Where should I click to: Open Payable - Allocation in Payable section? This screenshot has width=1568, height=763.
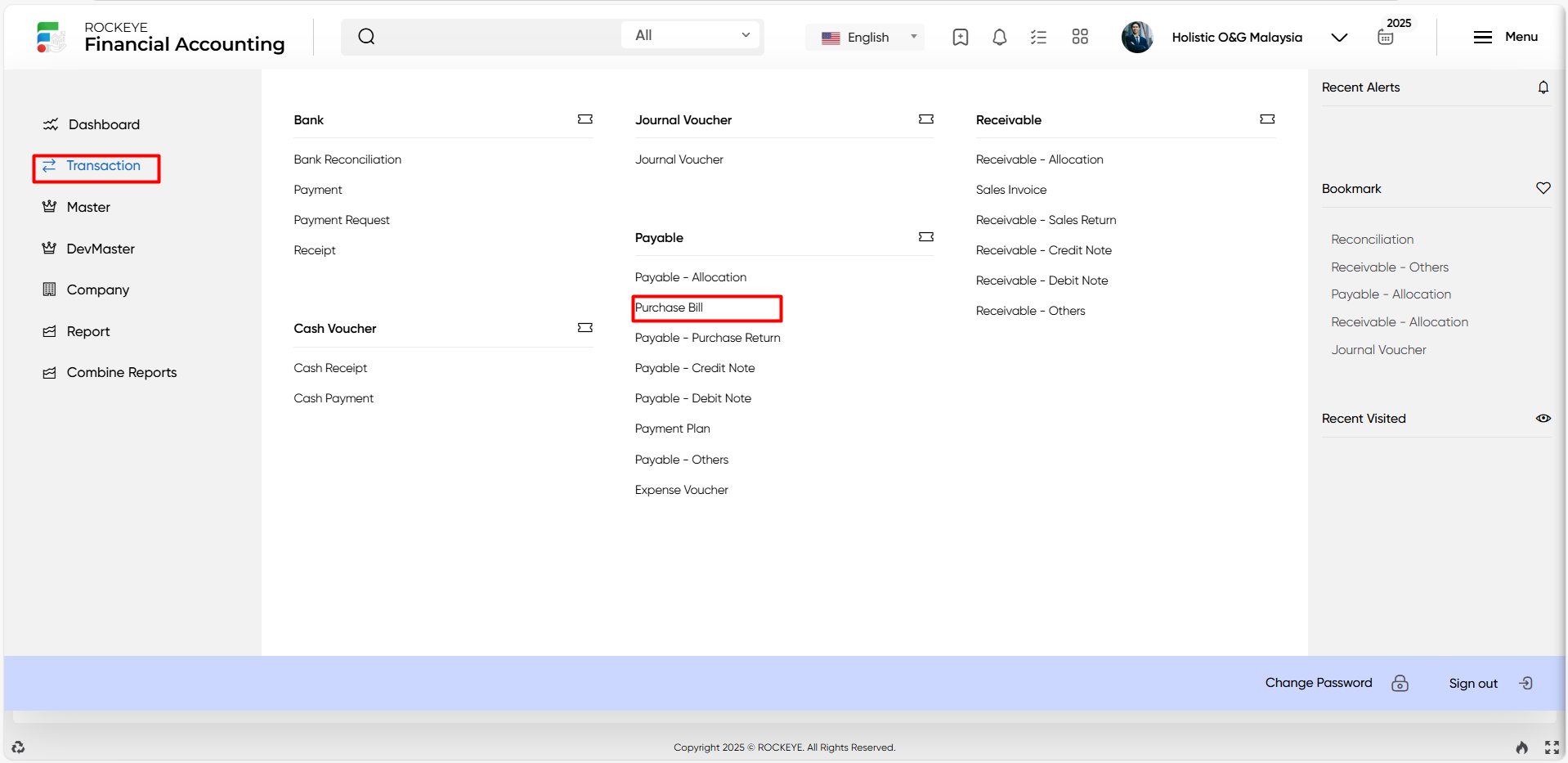point(691,277)
